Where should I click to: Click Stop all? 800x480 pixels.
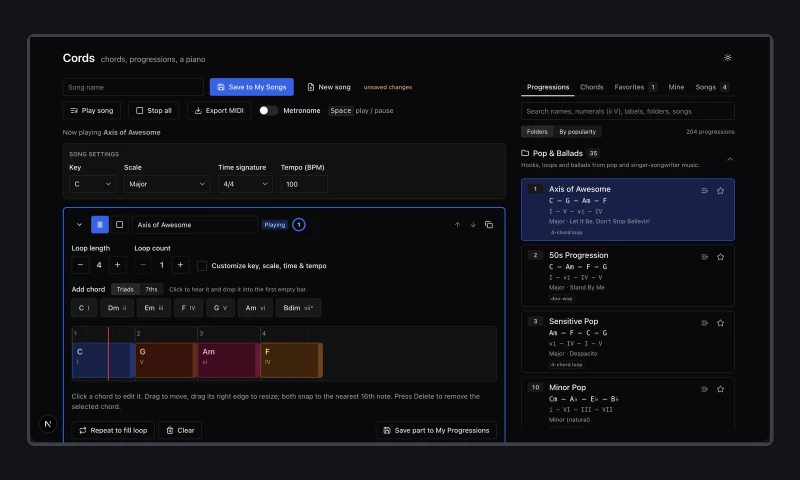tap(154, 111)
